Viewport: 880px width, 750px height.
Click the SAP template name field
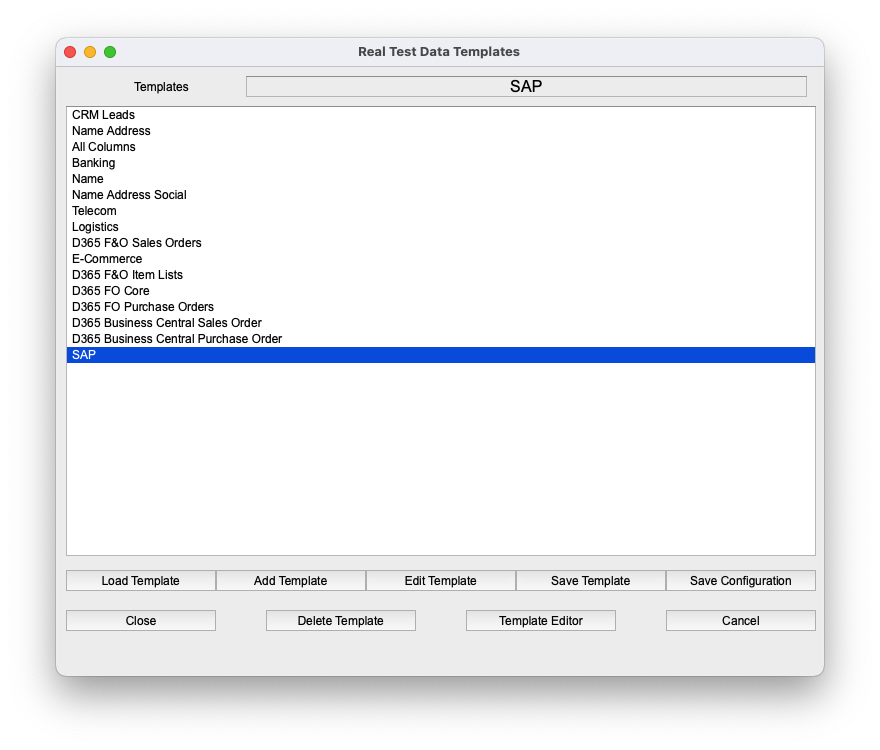pyautogui.click(x=526, y=86)
